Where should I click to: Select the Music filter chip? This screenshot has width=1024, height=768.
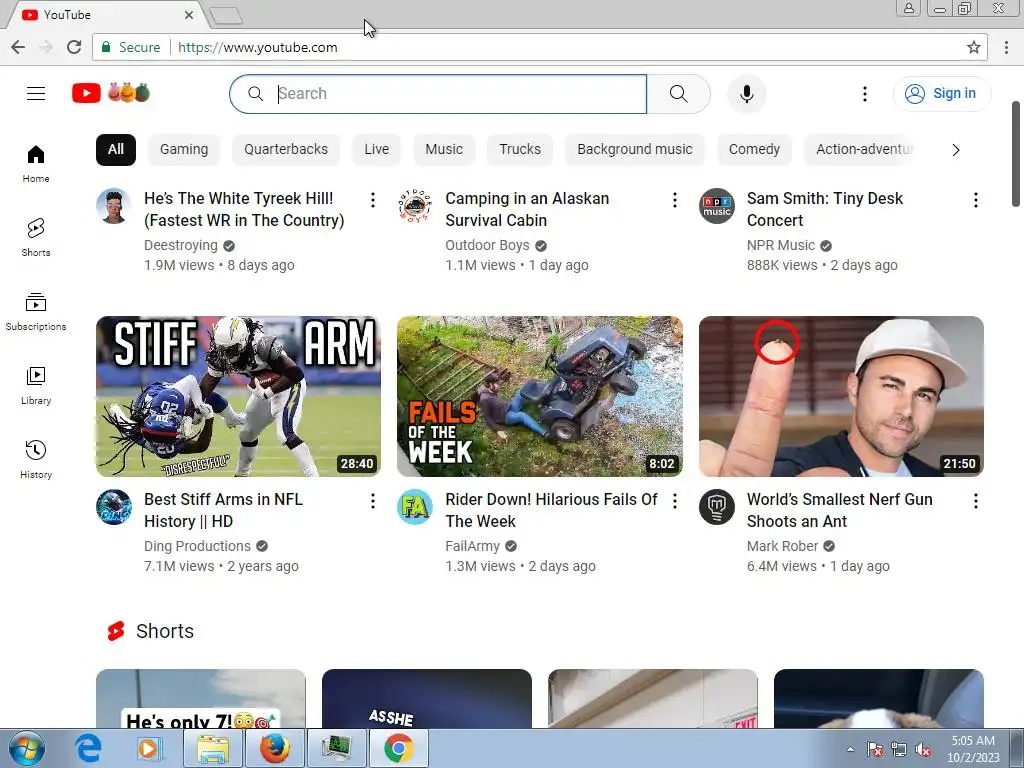pos(444,150)
